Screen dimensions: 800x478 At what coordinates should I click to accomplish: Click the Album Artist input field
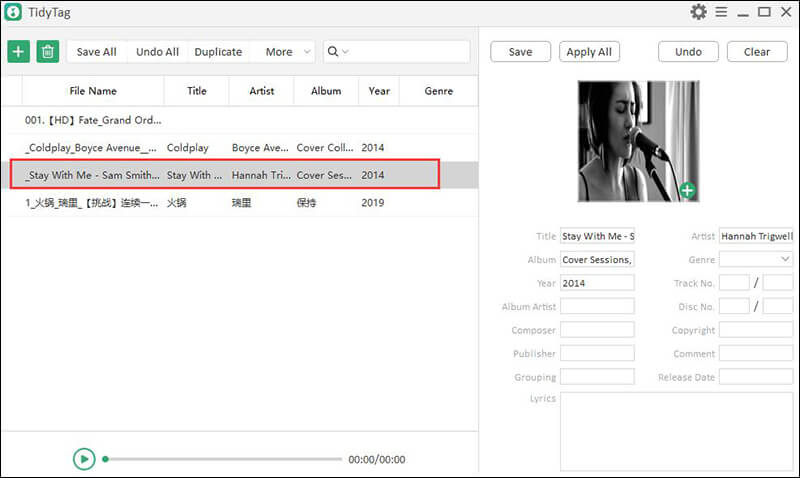(x=597, y=306)
